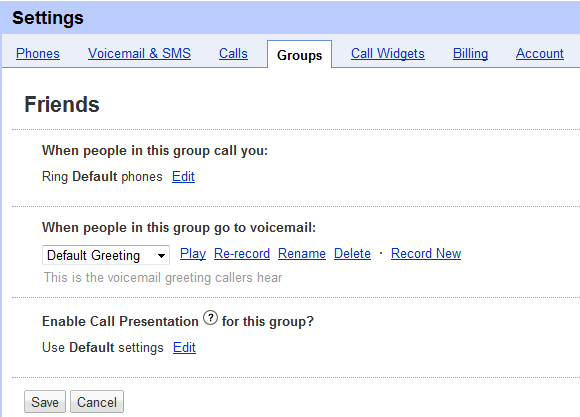Viewport: 580px width, 417px height.
Task: Cancel the group settings changes
Action: click(97, 402)
